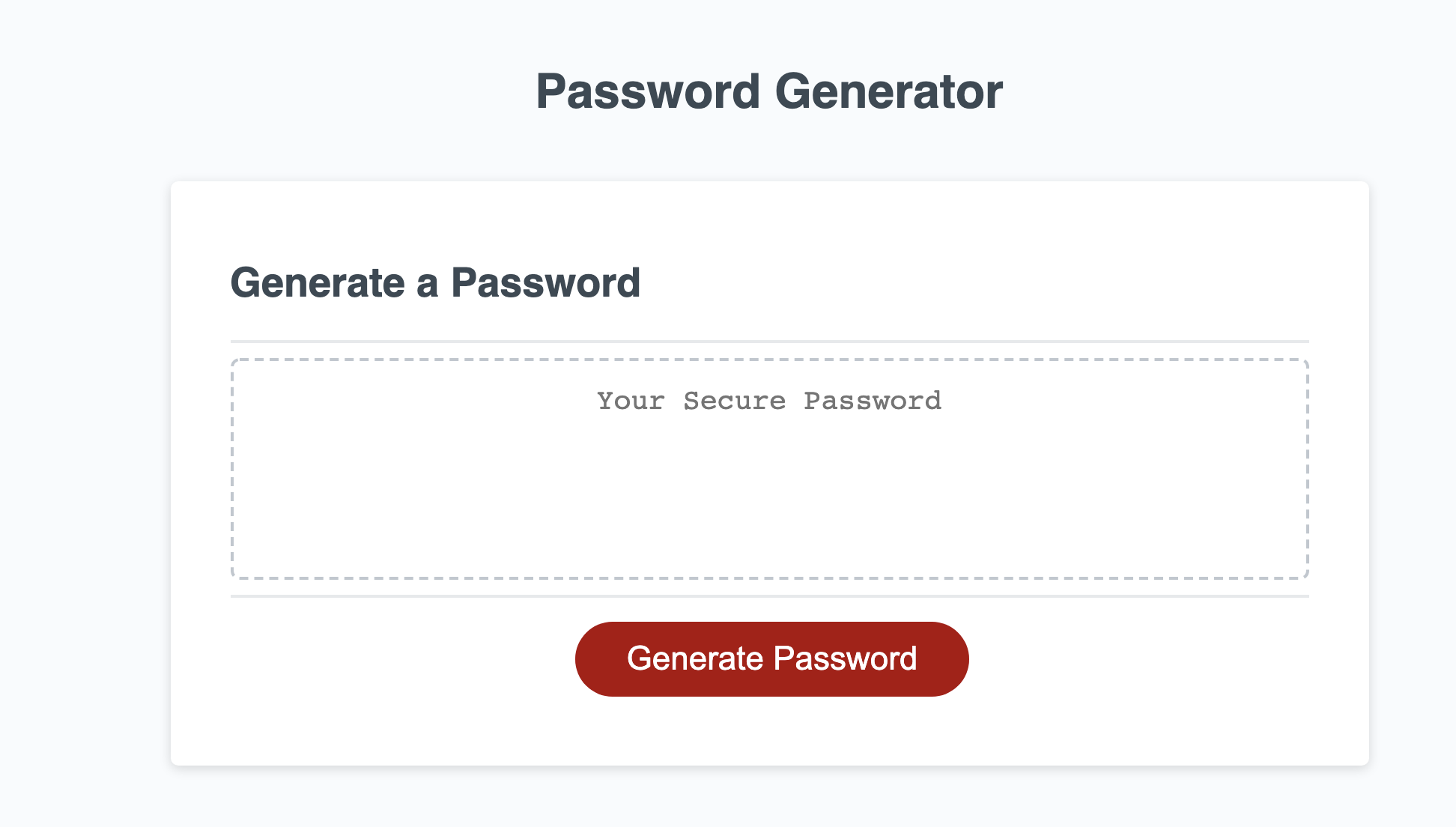The width and height of the screenshot is (1456, 827).
Task: Click the Password Generator page title
Action: [x=770, y=91]
